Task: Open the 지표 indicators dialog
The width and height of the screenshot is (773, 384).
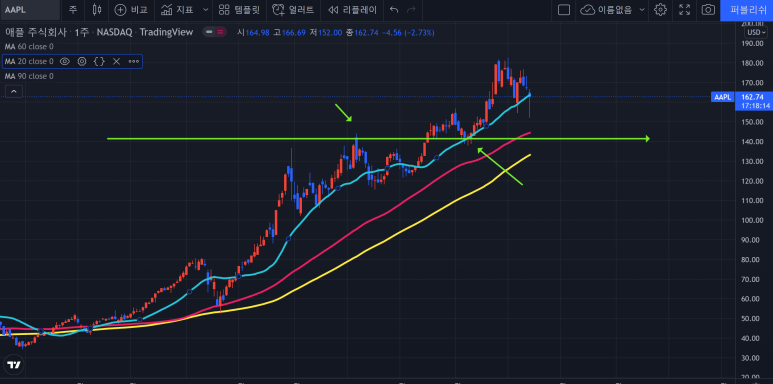Action: 178,9
